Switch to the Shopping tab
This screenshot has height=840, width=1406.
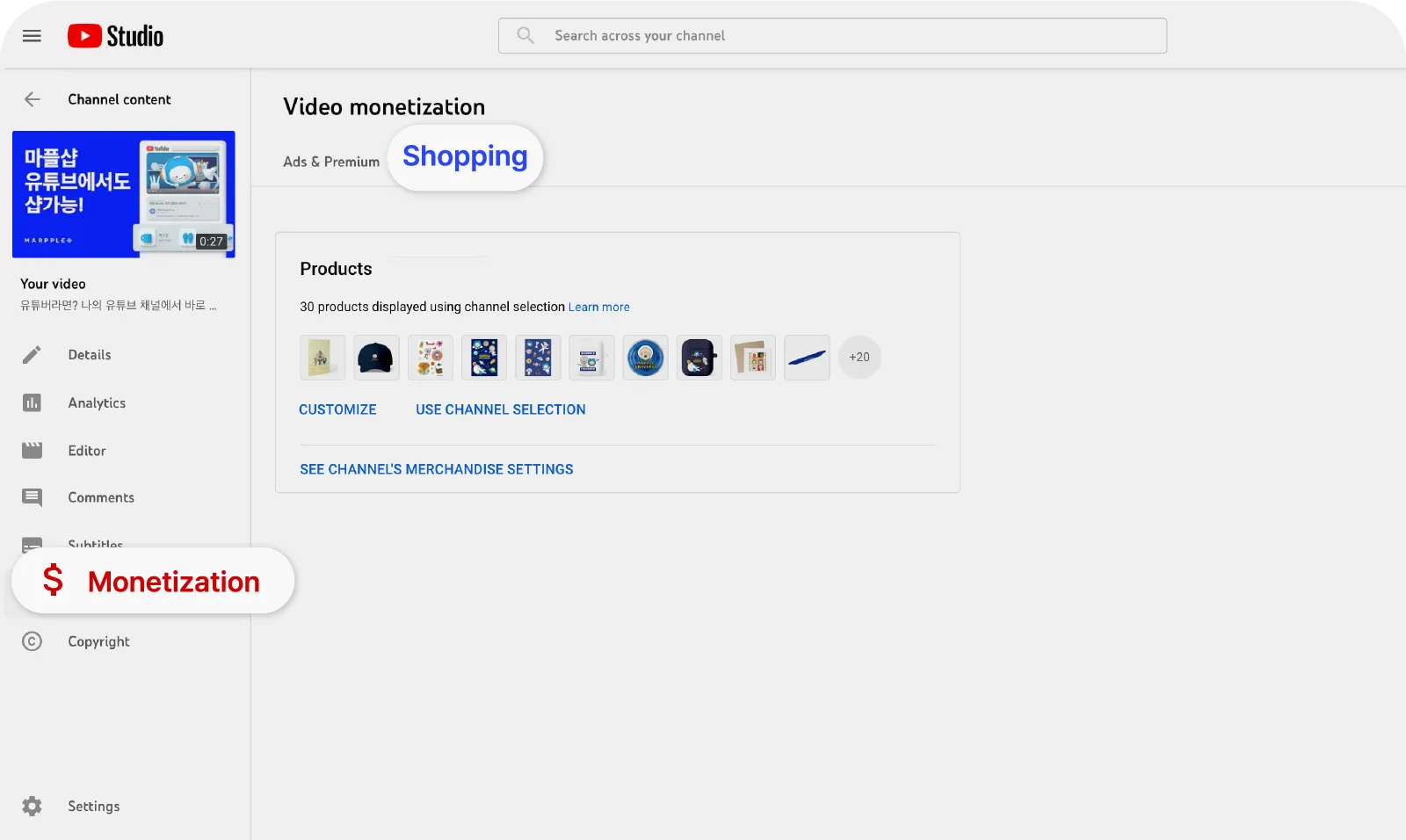pyautogui.click(x=465, y=156)
